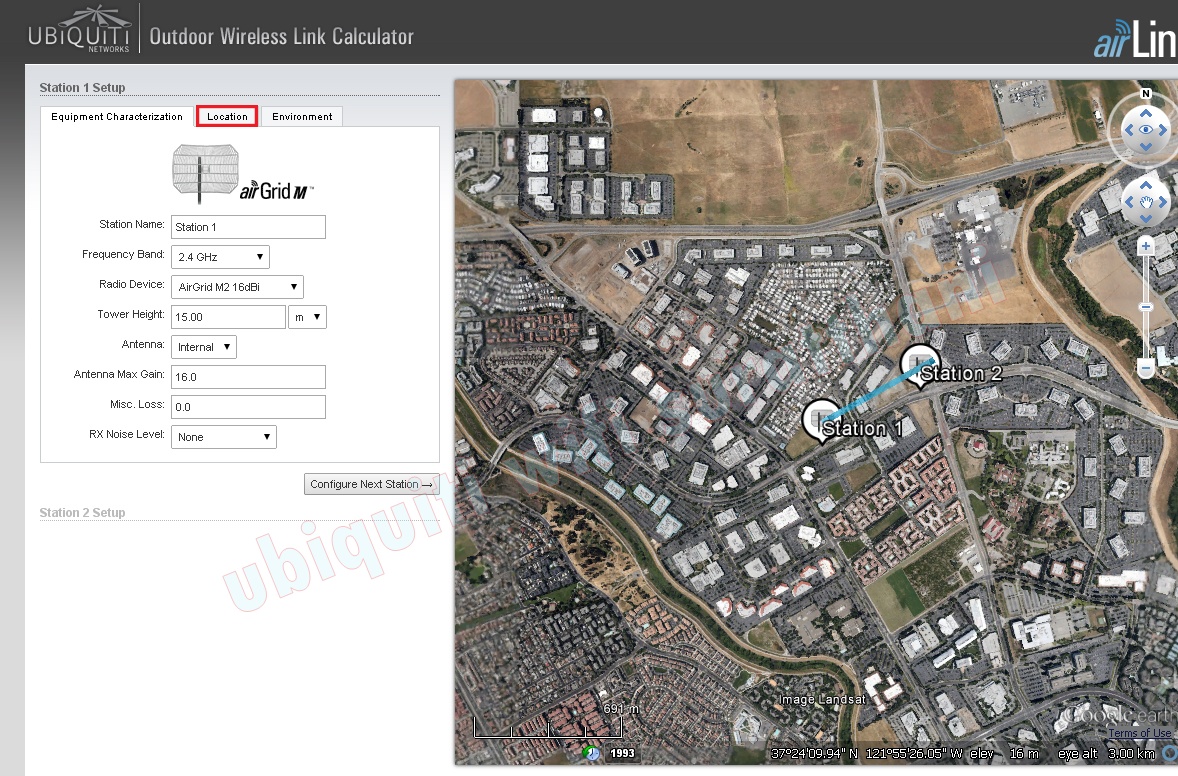Select the Equipment Characterization tab
Image resolution: width=1178 pixels, height=776 pixels.
pos(116,116)
